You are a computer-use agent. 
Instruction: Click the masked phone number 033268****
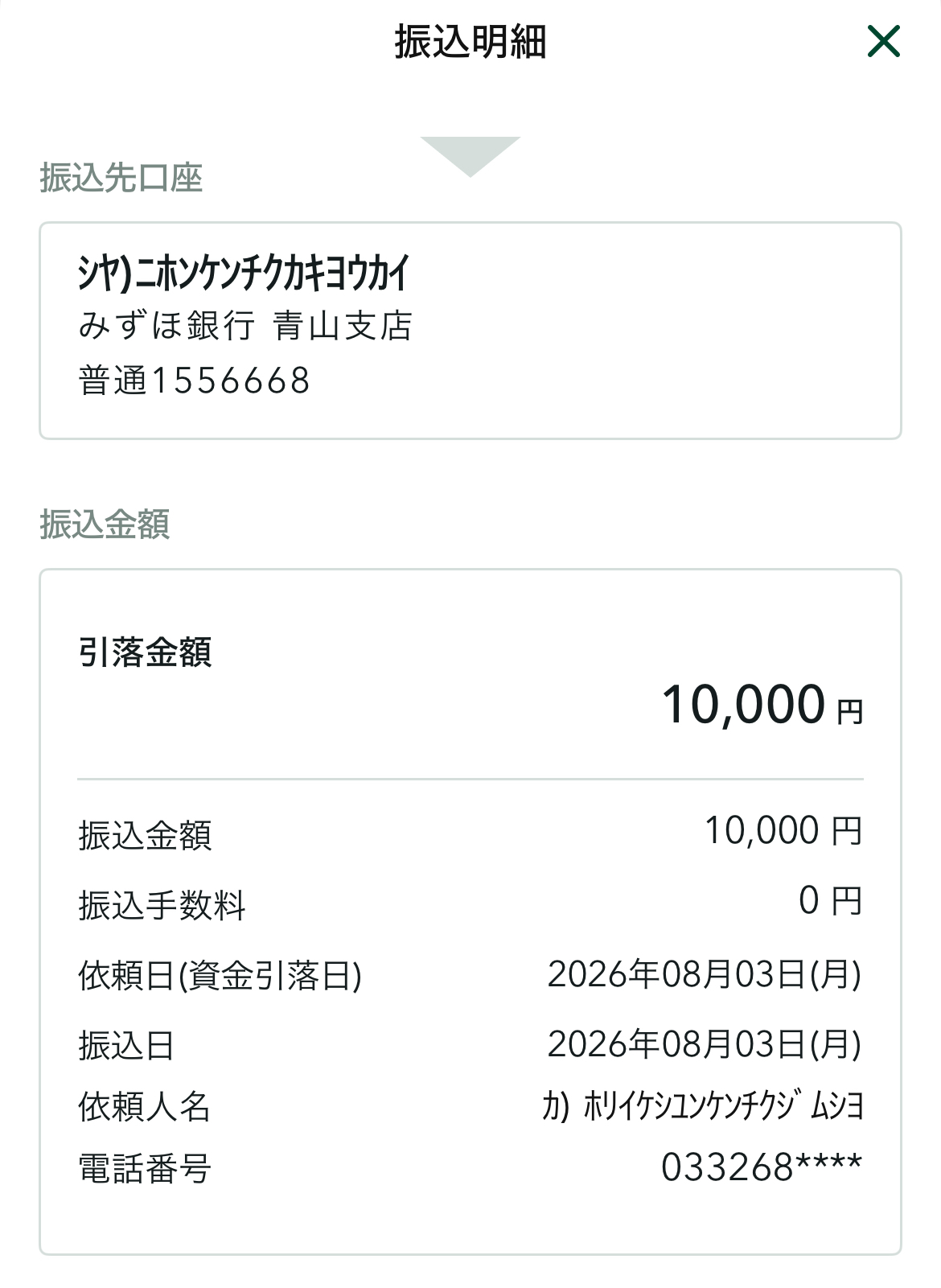(x=762, y=1167)
